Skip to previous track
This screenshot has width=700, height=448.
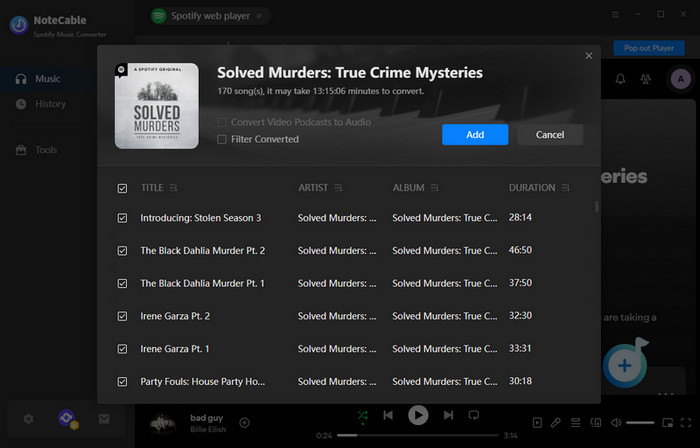[x=388, y=415]
